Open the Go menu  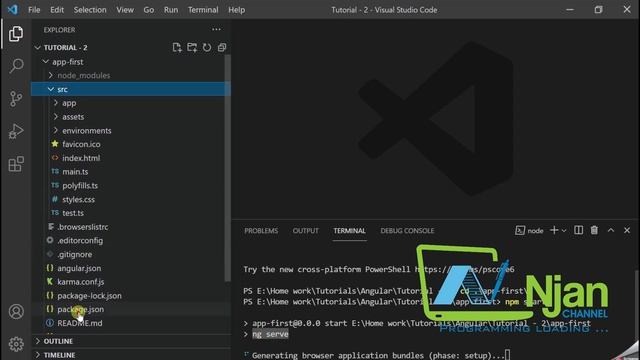[x=149, y=10]
